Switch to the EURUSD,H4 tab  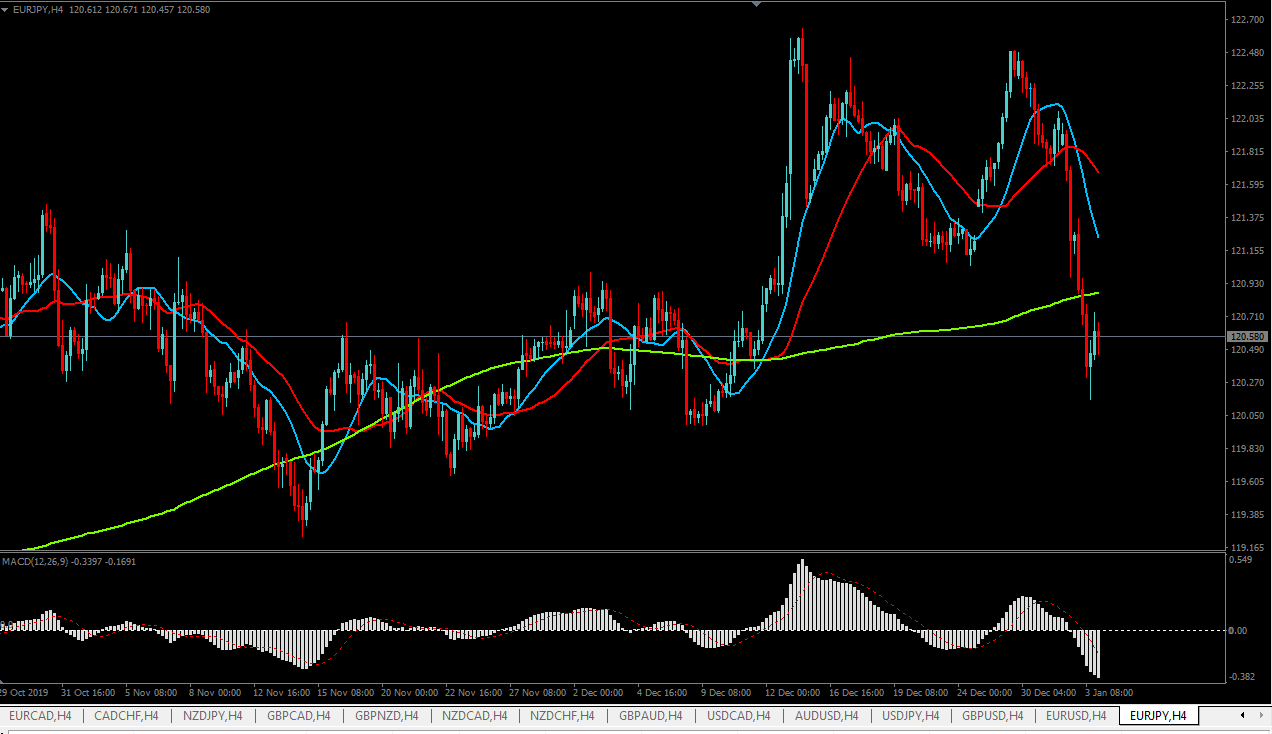pos(1076,716)
